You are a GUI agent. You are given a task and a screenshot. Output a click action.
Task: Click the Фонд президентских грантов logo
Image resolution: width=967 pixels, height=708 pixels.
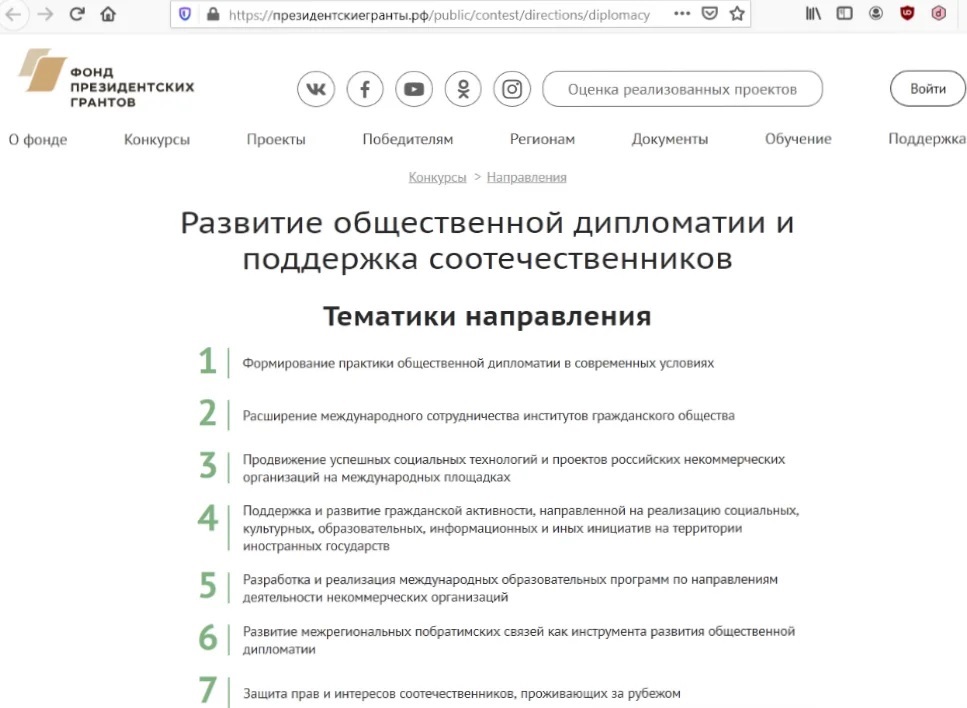tap(106, 79)
